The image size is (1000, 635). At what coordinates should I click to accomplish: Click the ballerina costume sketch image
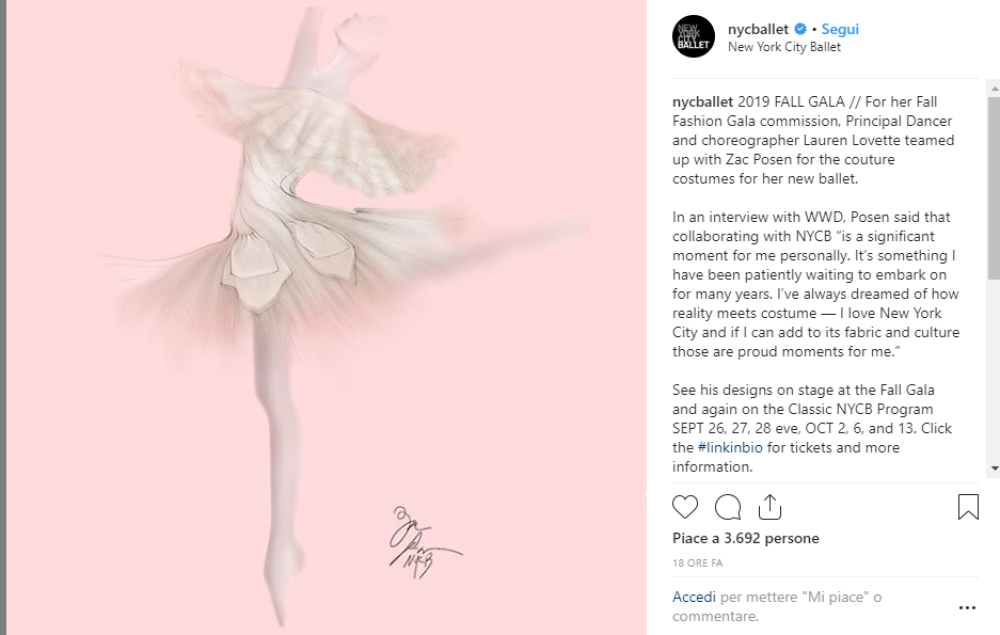click(x=327, y=318)
